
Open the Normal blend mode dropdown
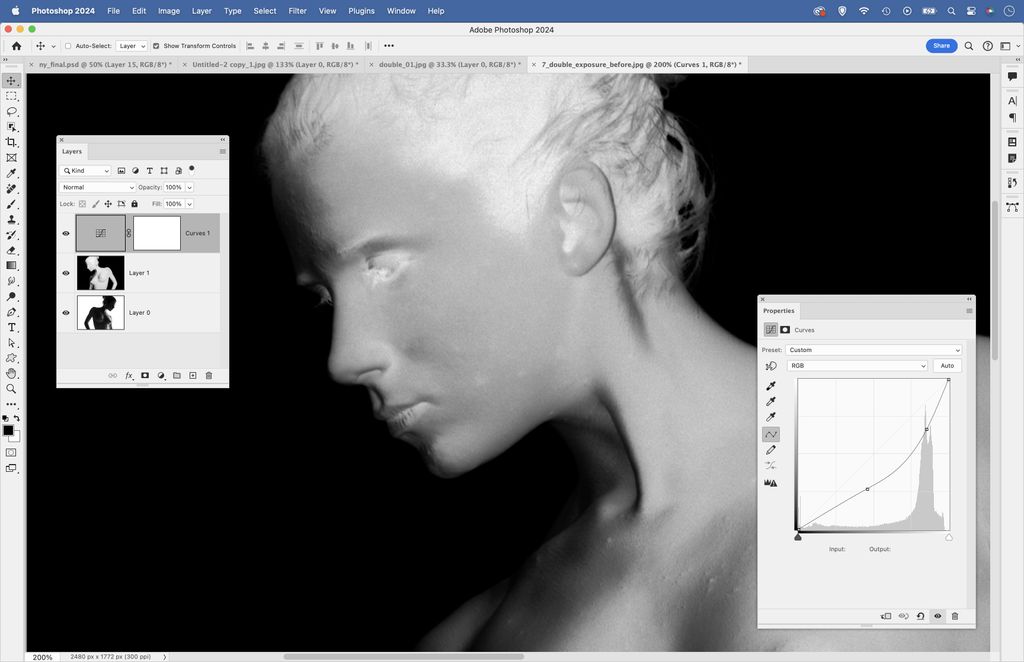tap(98, 187)
